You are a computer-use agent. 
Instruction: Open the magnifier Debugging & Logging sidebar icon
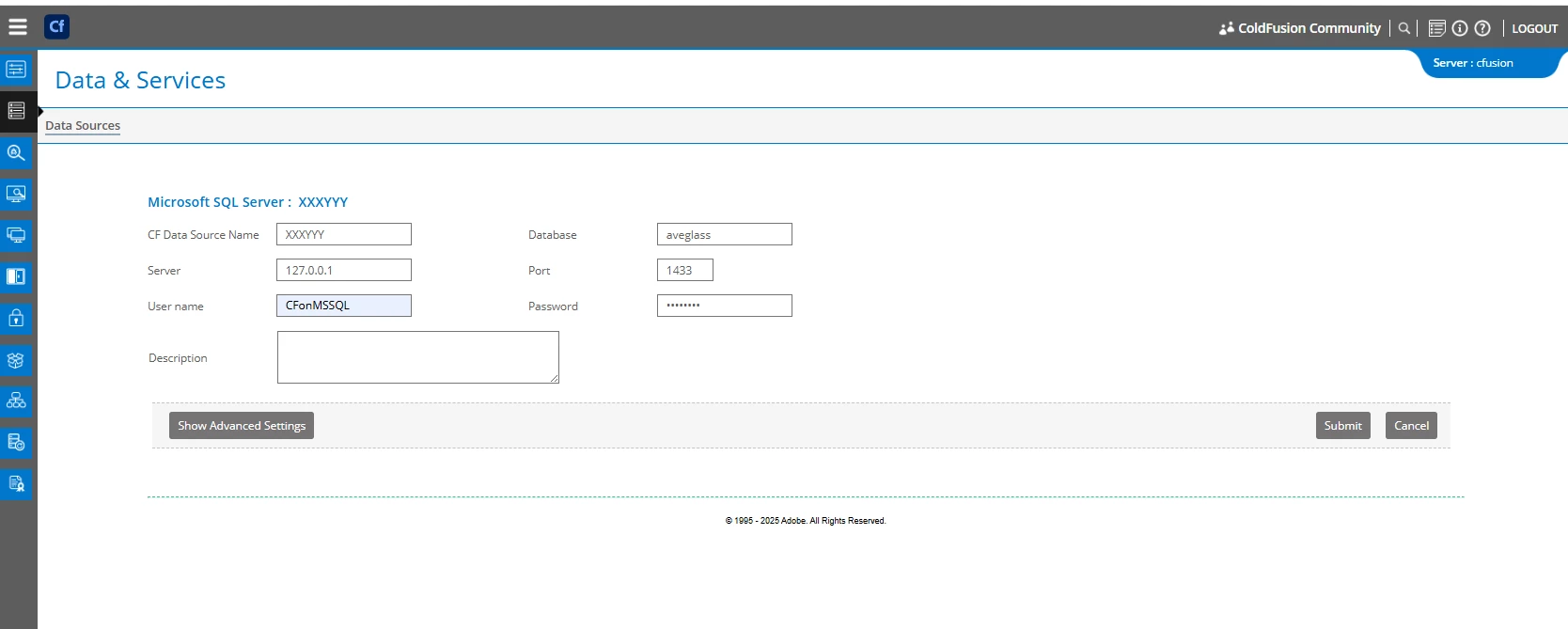point(16,152)
